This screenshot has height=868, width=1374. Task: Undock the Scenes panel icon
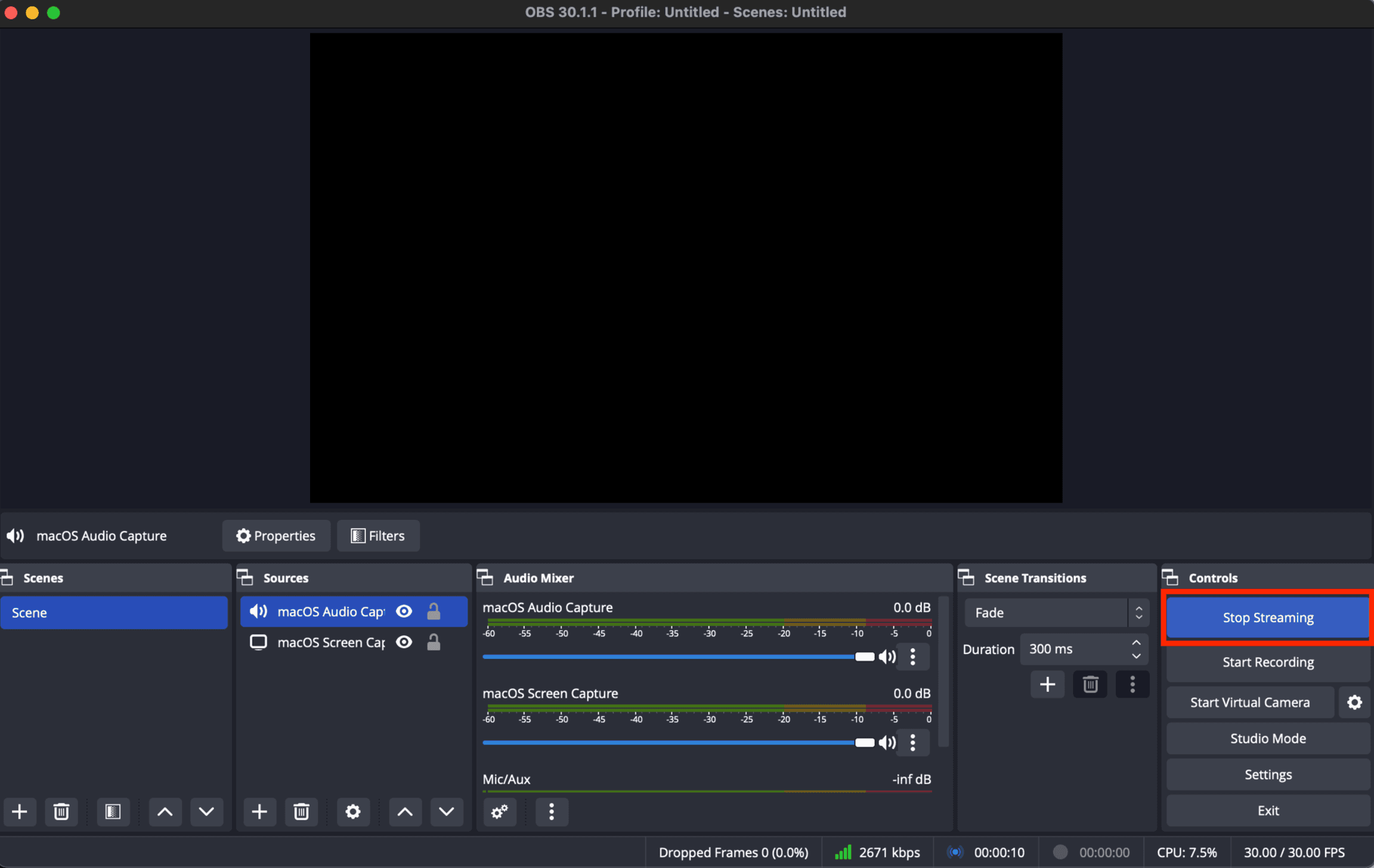pos(7,578)
